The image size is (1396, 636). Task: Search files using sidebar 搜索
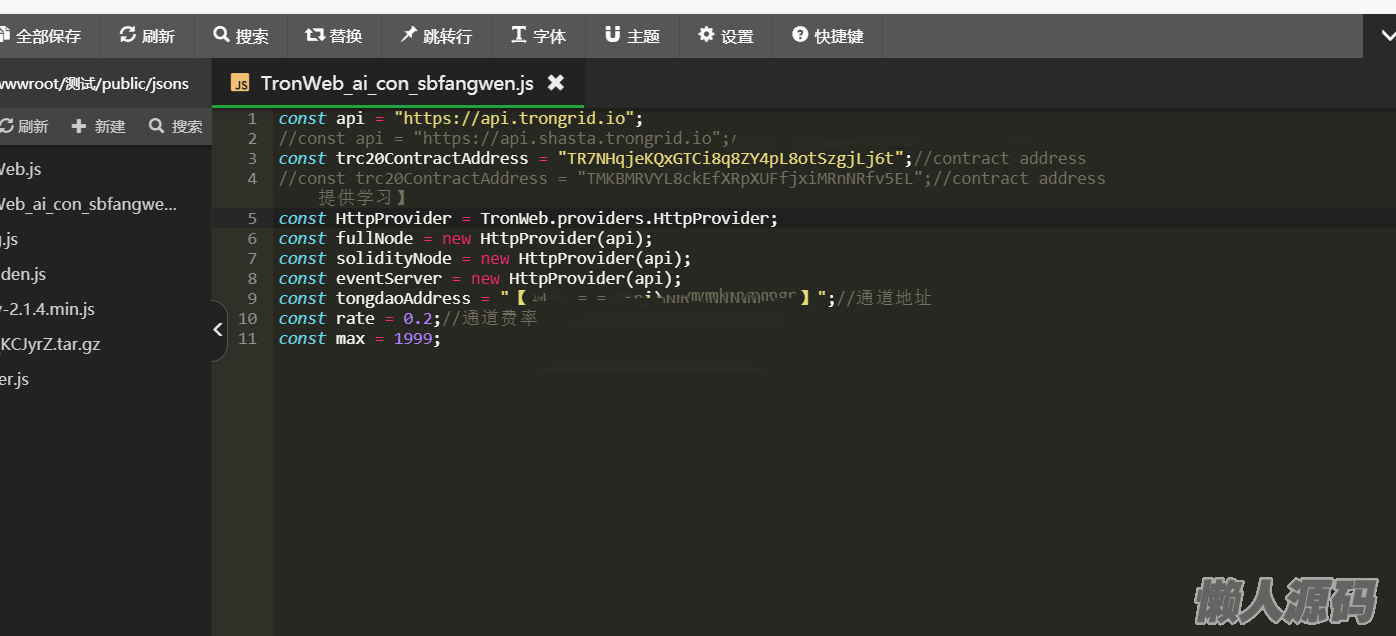click(x=176, y=126)
